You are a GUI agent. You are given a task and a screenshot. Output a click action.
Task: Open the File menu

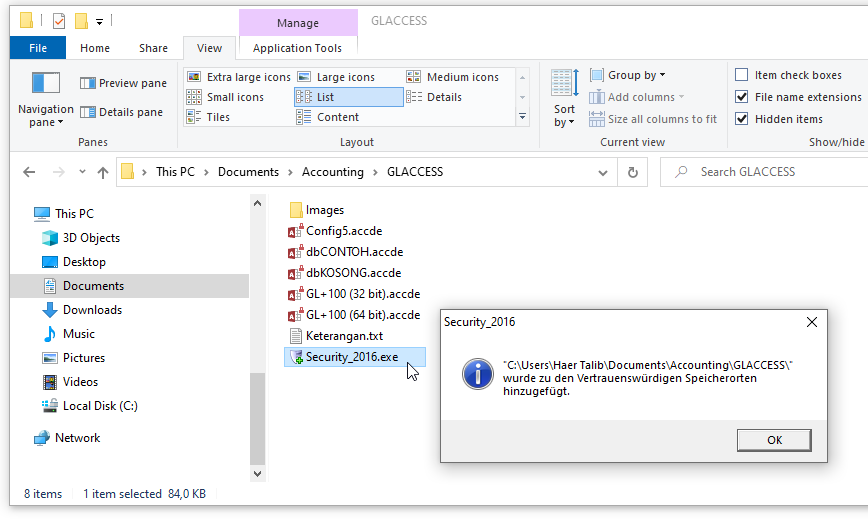tap(38, 48)
